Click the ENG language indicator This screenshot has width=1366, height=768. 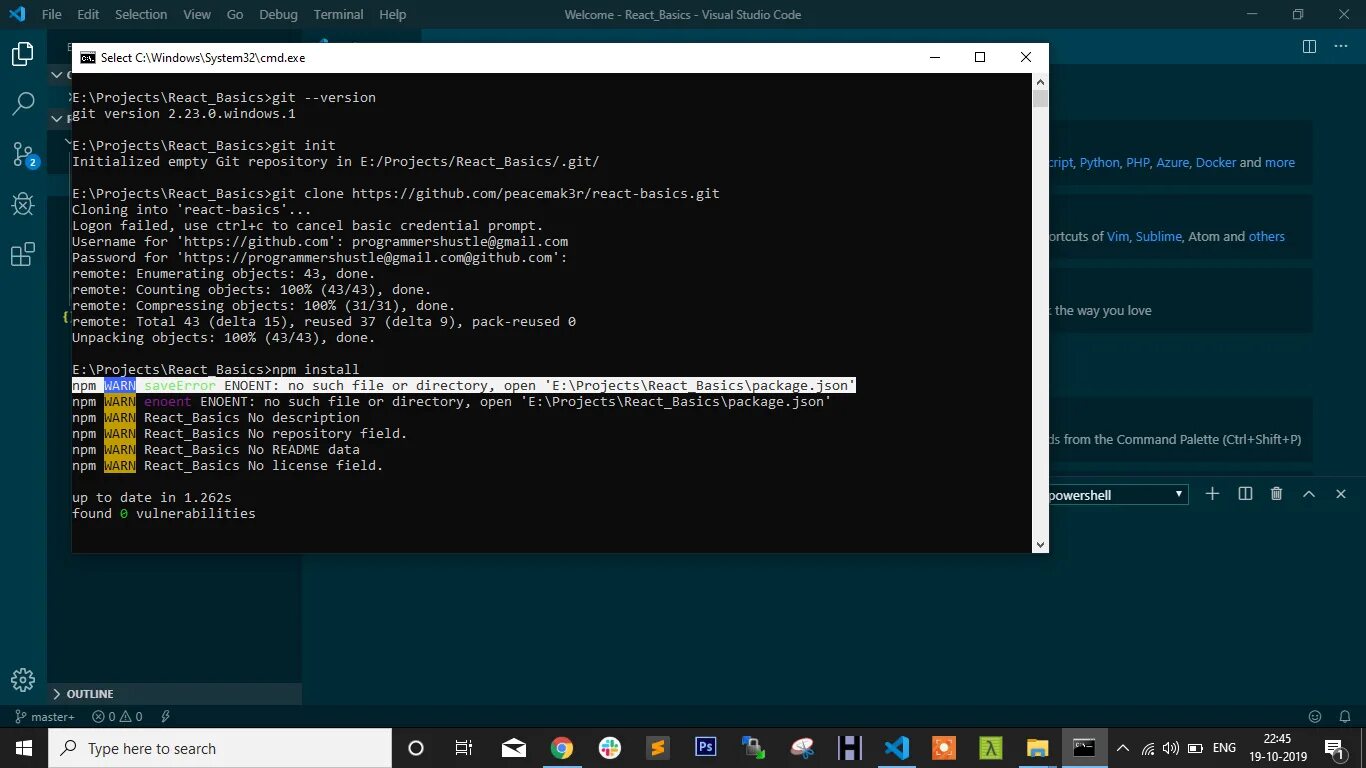[x=1224, y=748]
